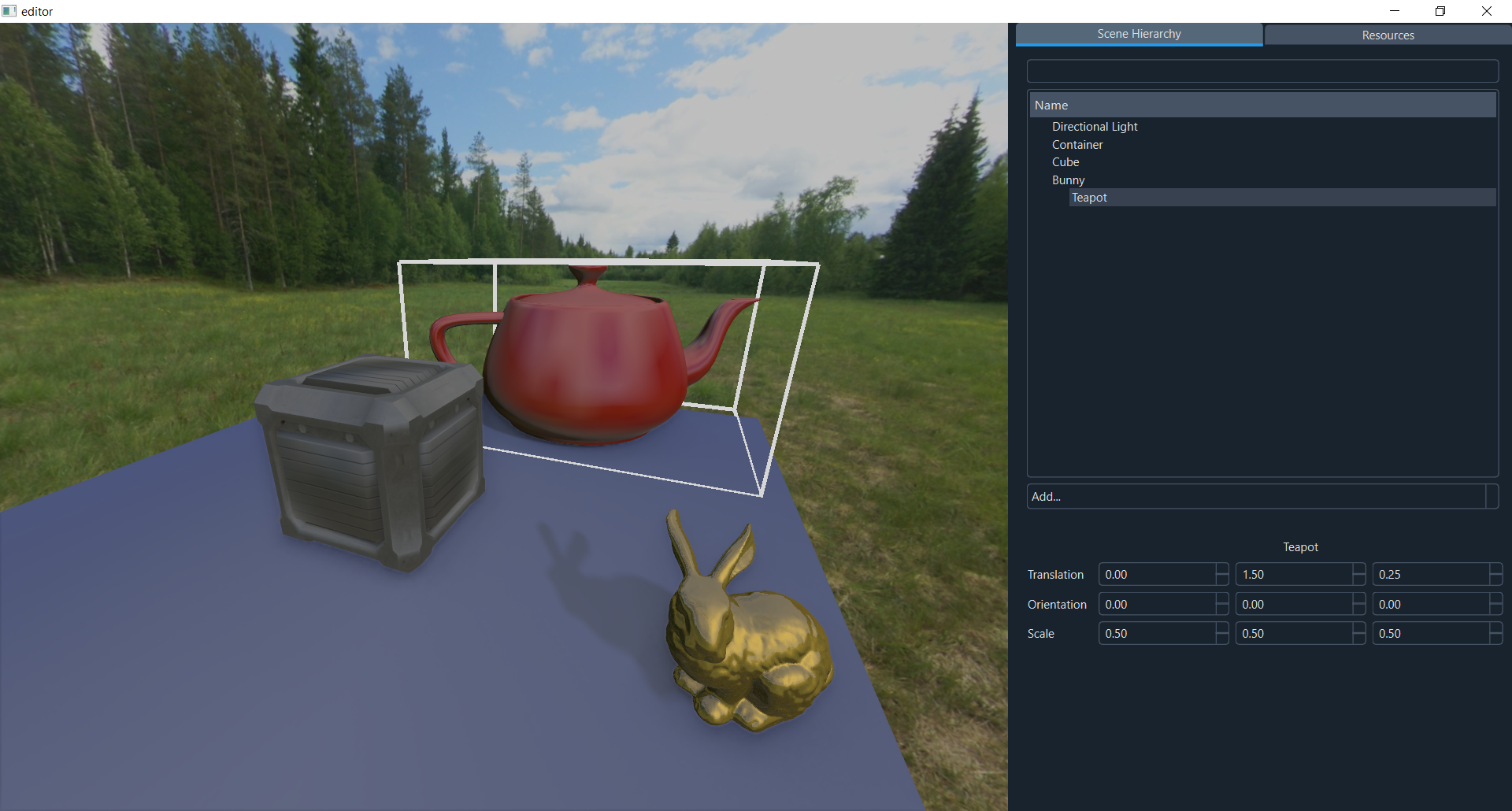Restore down the editor window
The width and height of the screenshot is (1512, 811).
pyautogui.click(x=1440, y=11)
